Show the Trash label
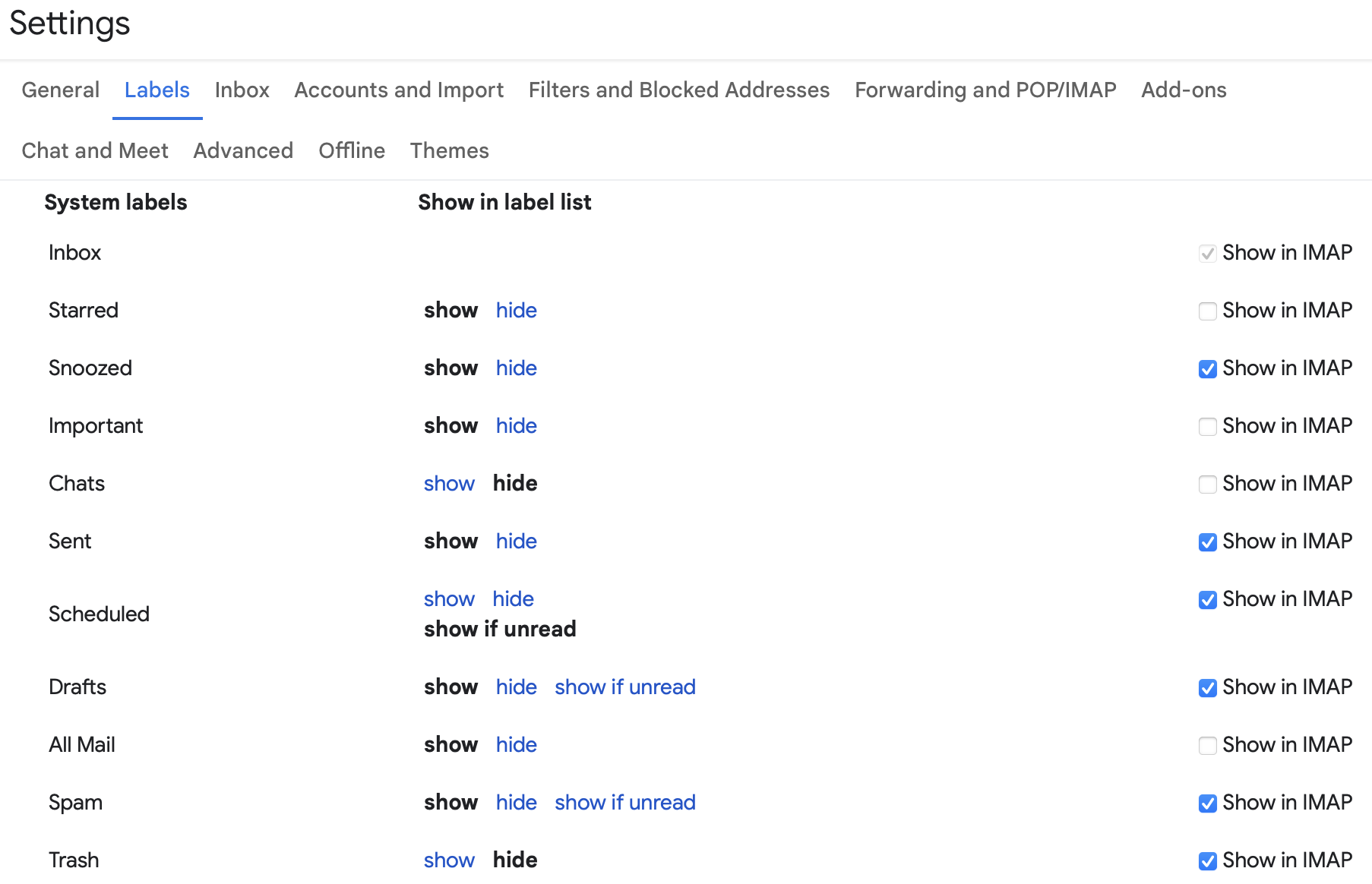 click(x=449, y=860)
